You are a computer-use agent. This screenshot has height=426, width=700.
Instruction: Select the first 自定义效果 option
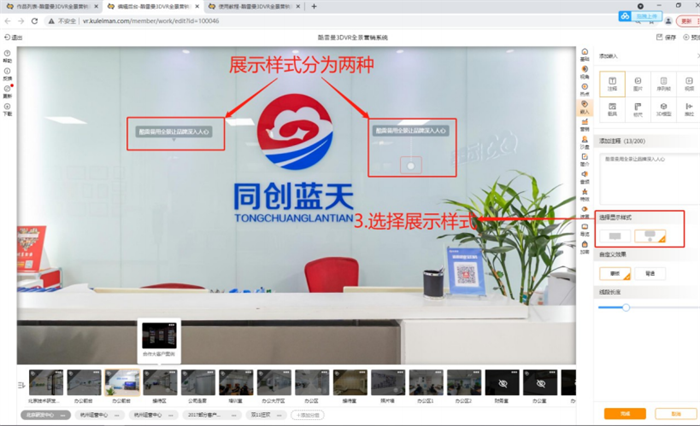615,273
